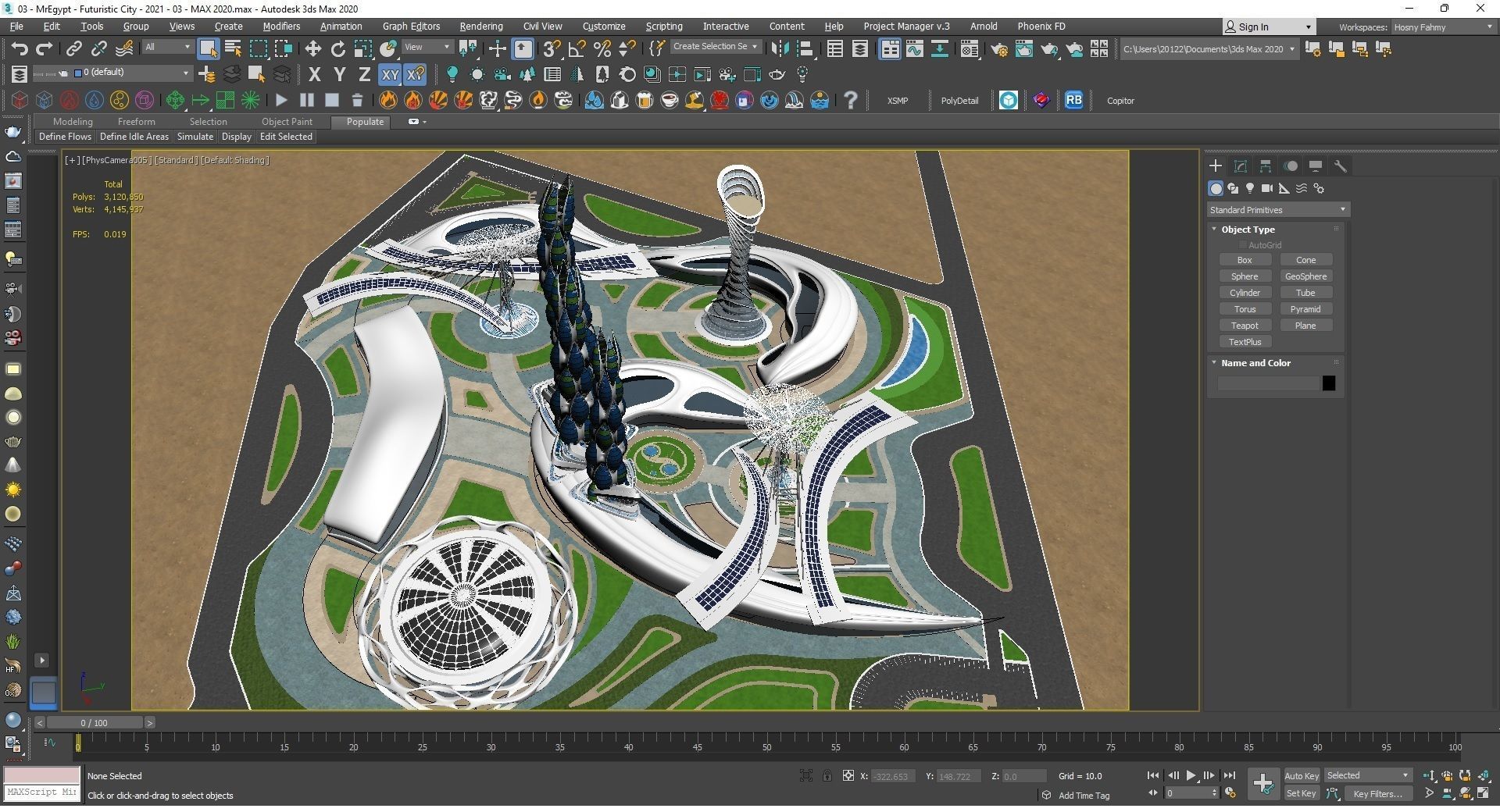Click the Torus object button
Image resolution: width=1500 pixels, height=812 pixels.
(x=1245, y=309)
